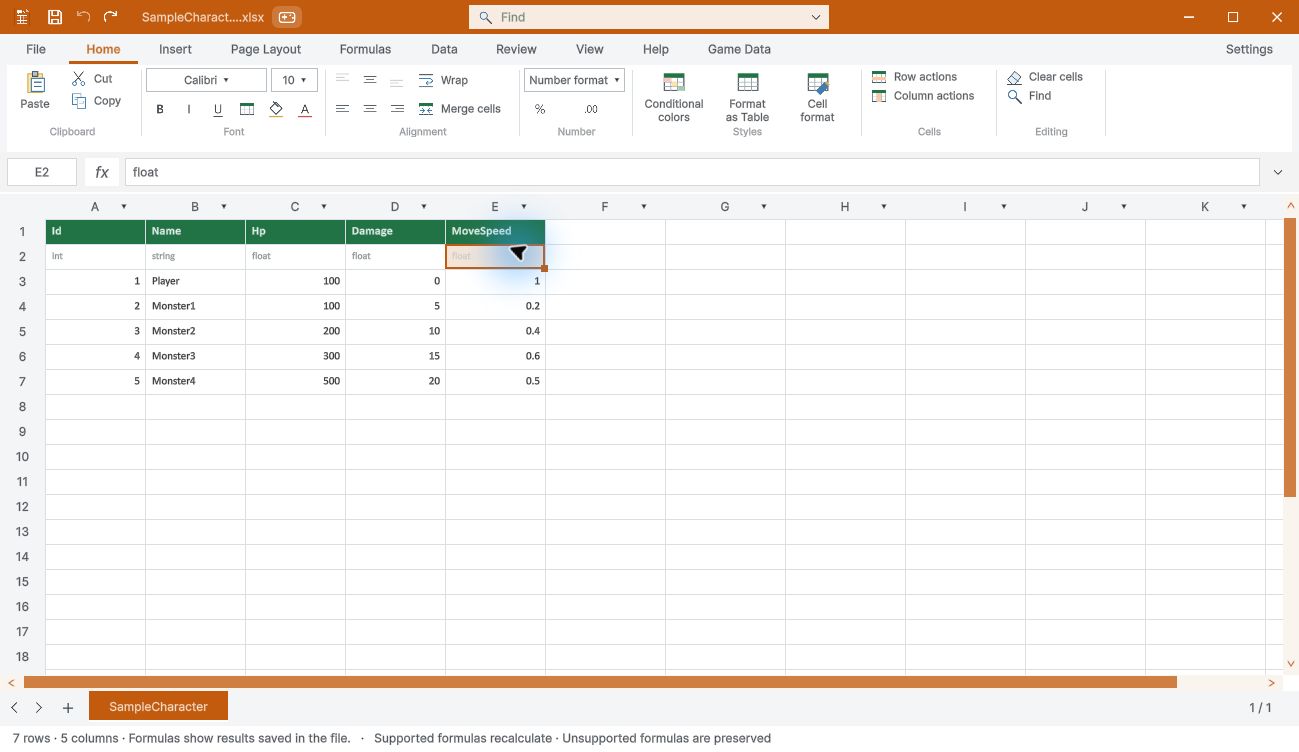The width and height of the screenshot is (1299, 752).
Task: Open the cell borders tool
Action: tap(247, 109)
